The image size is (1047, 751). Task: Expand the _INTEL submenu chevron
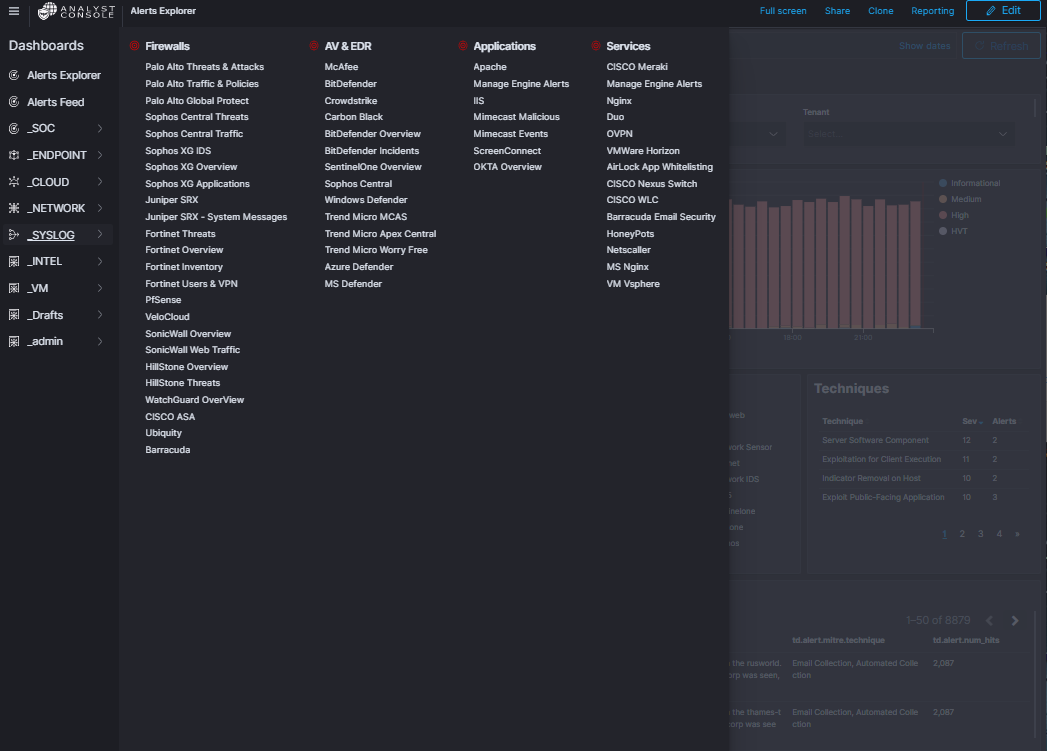click(x=100, y=262)
